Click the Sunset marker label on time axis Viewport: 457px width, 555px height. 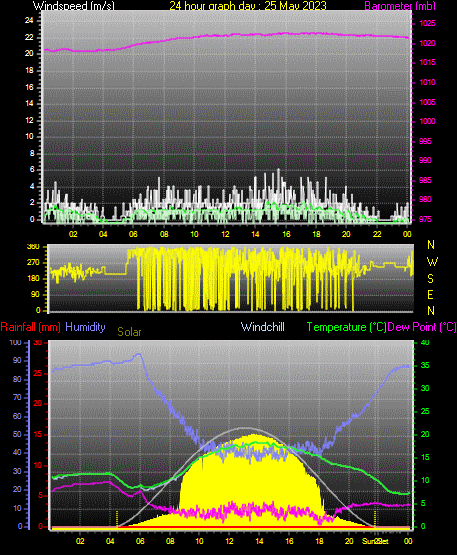click(375, 541)
